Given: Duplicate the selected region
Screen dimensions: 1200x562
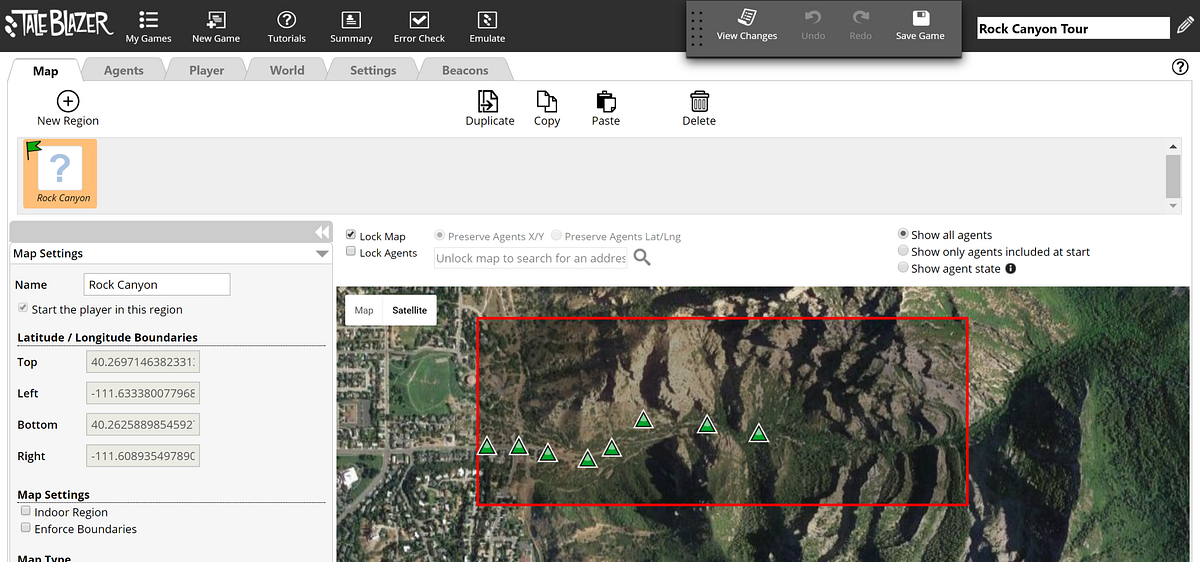Looking at the screenshot, I should click(490, 108).
